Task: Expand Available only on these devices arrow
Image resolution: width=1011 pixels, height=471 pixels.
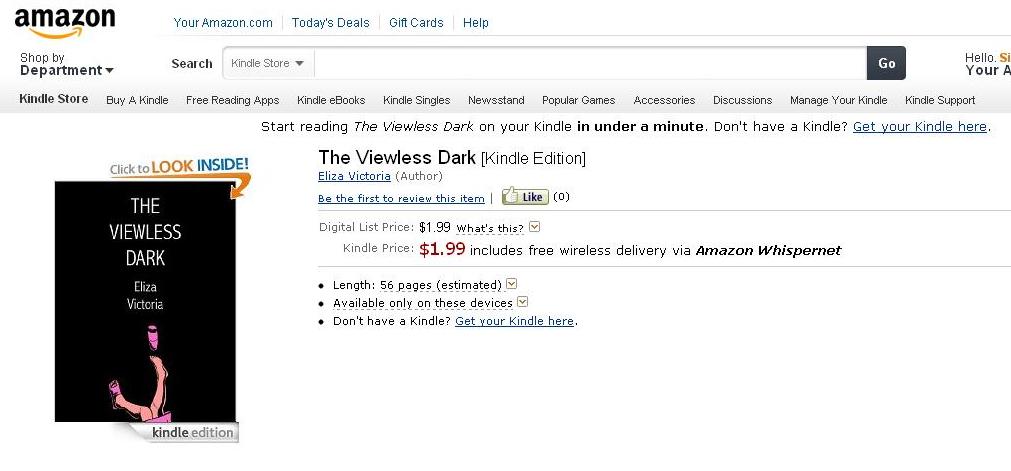Action: click(x=523, y=302)
